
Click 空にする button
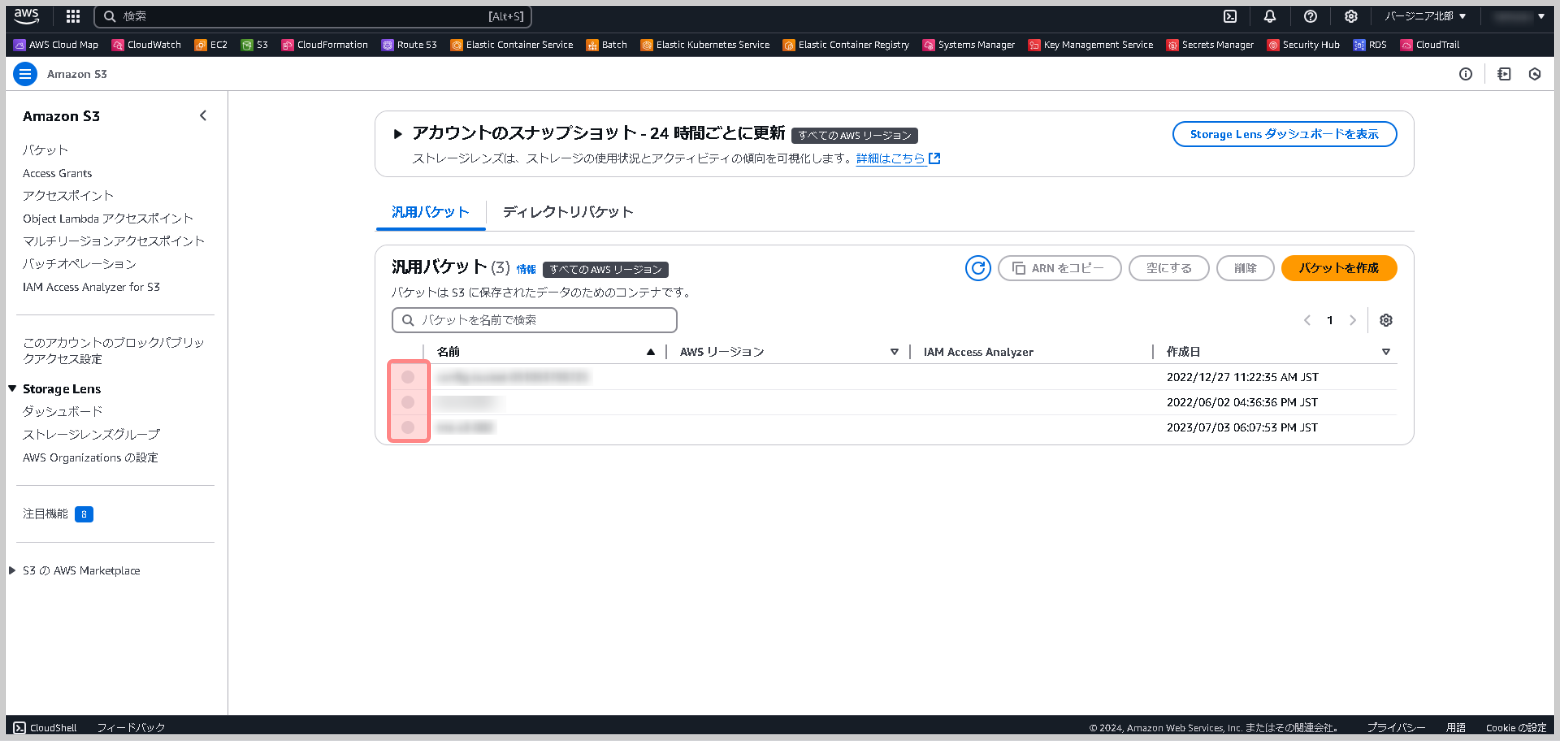coord(1169,268)
